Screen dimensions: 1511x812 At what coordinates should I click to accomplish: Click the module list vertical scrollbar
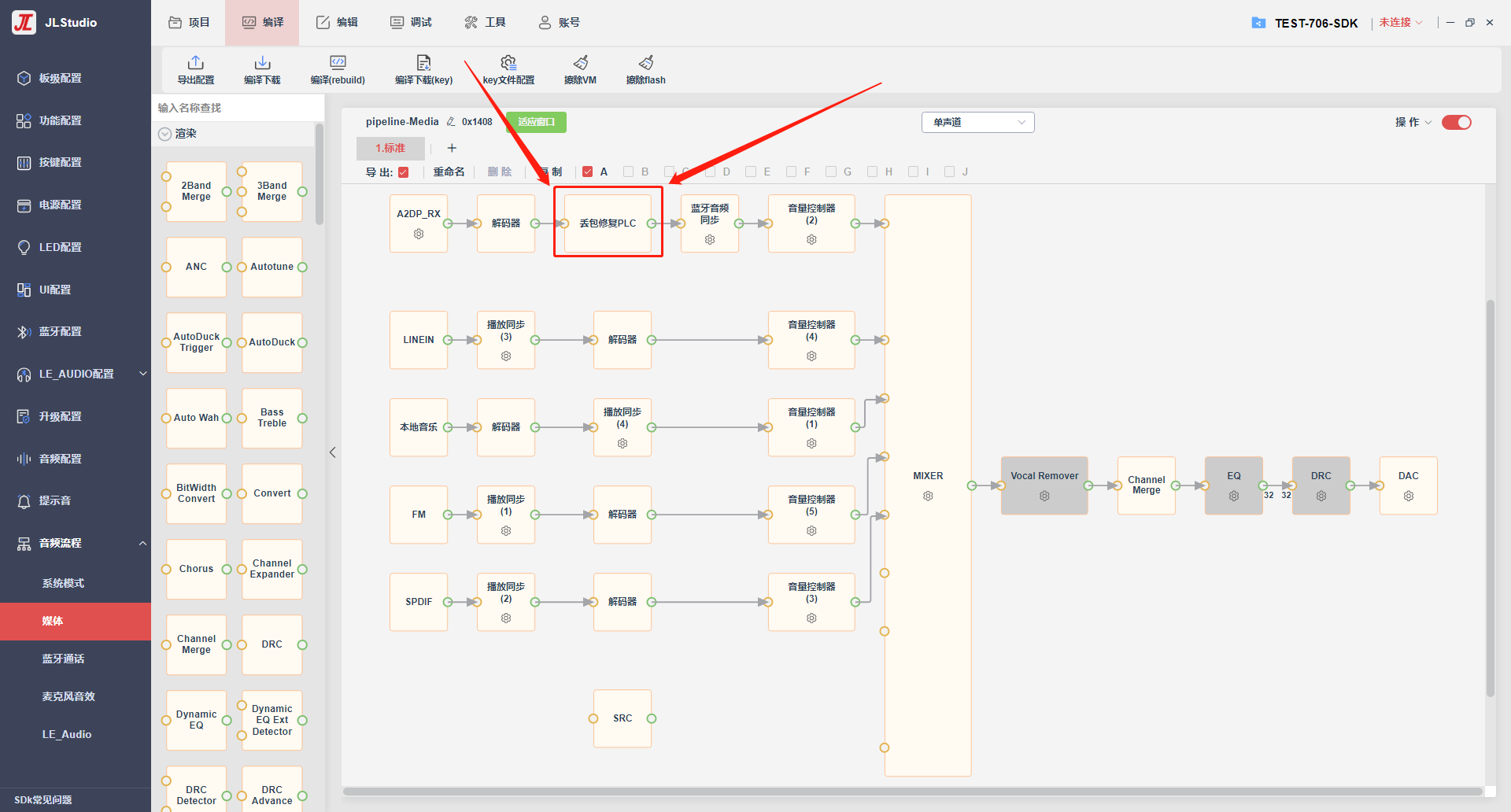pos(320,175)
